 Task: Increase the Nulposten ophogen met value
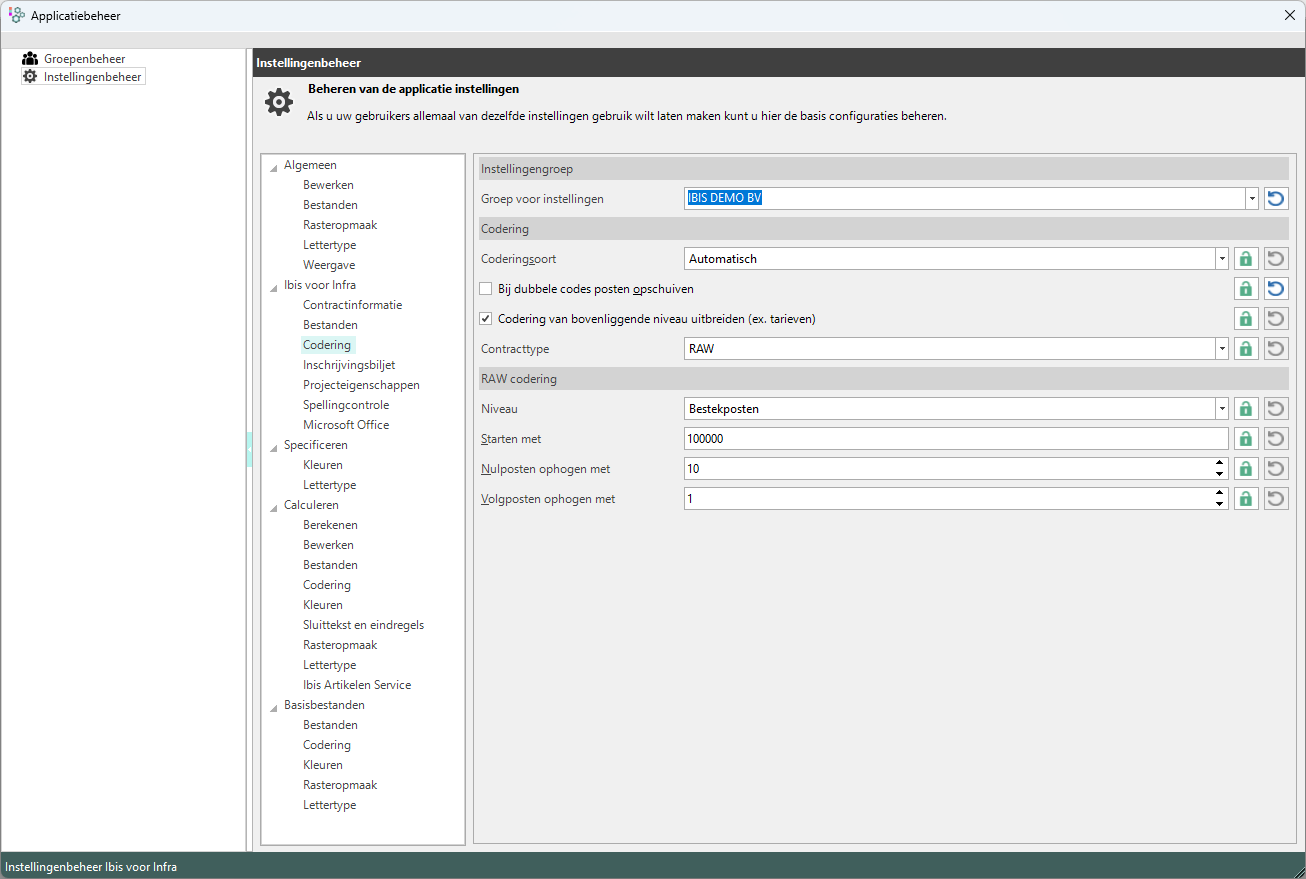click(x=1219, y=464)
